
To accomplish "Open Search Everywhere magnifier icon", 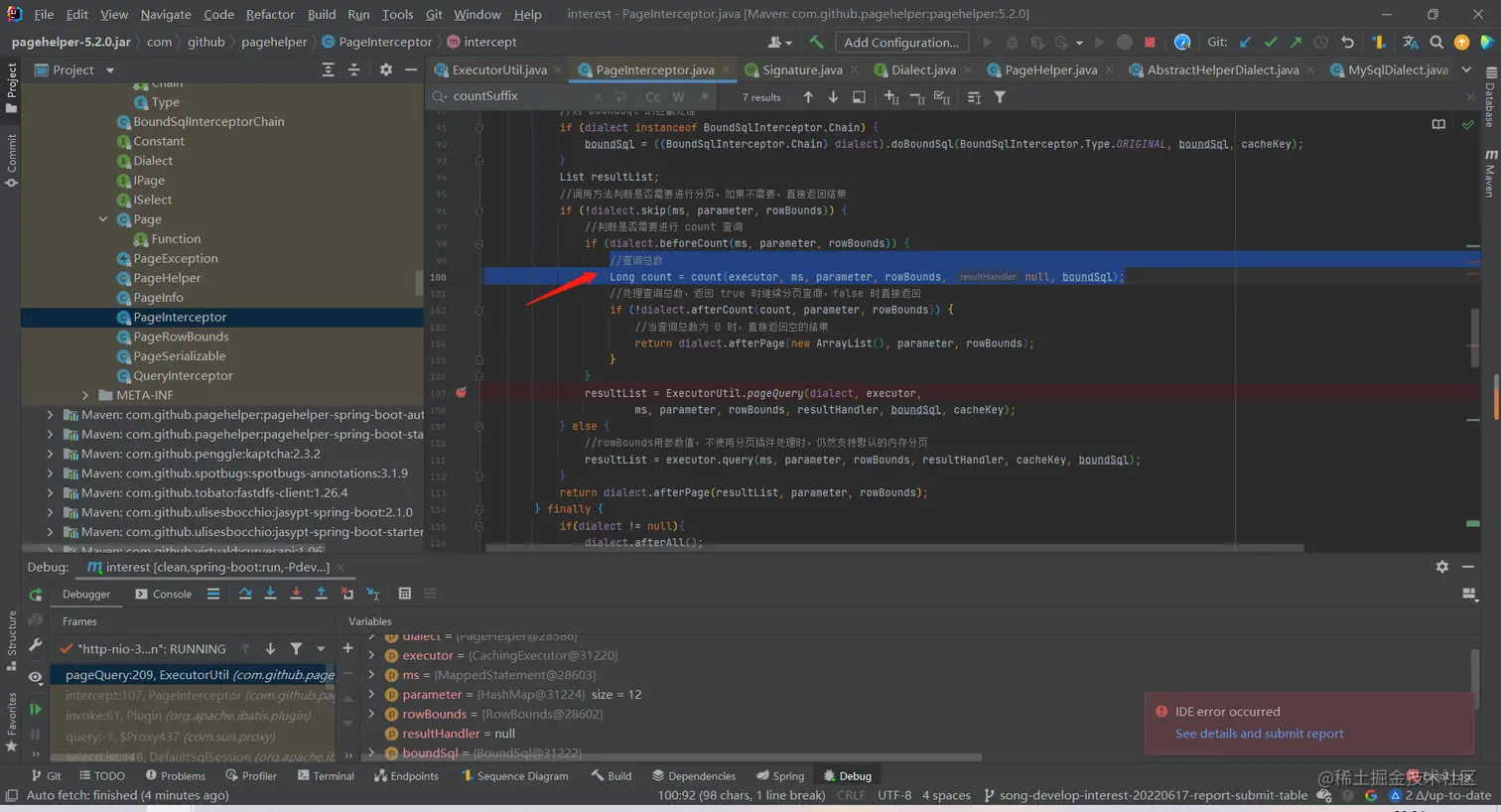I will pos(1436,42).
